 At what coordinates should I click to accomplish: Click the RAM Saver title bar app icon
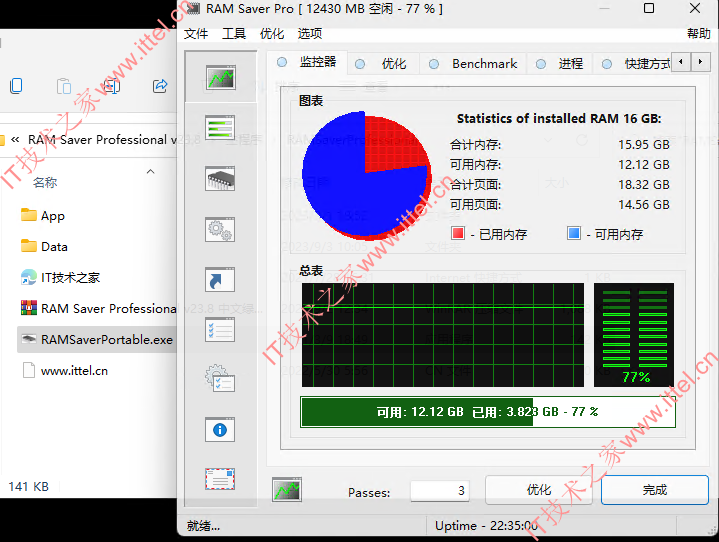click(x=193, y=8)
